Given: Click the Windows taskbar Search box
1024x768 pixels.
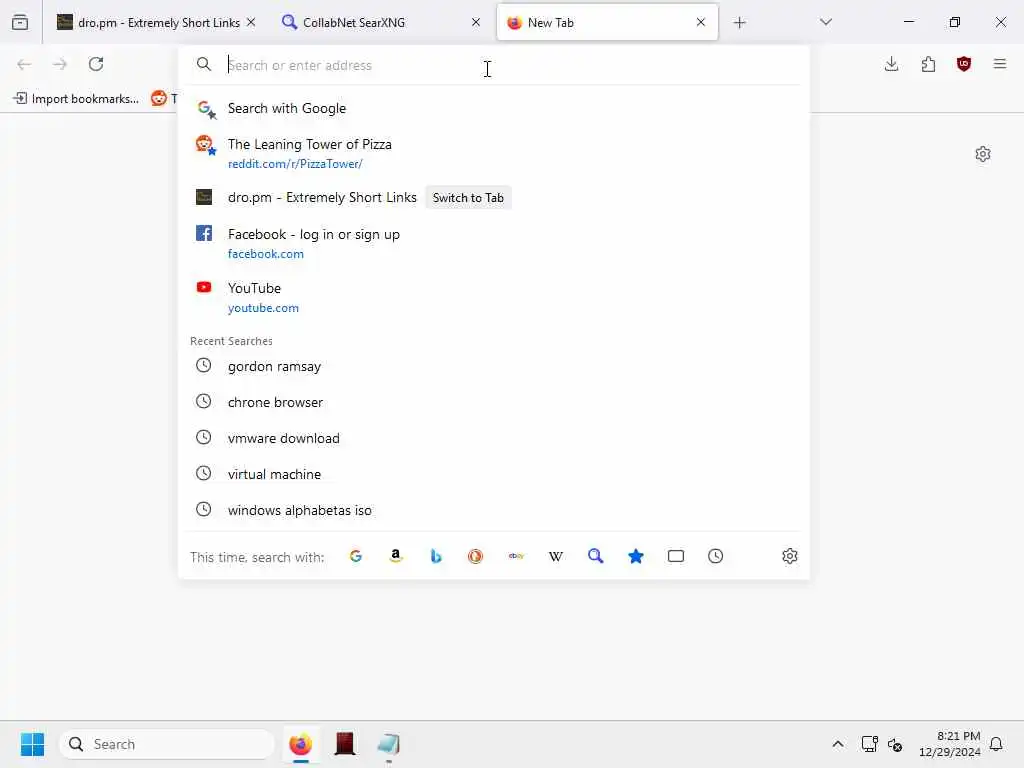Looking at the screenshot, I should [167, 744].
